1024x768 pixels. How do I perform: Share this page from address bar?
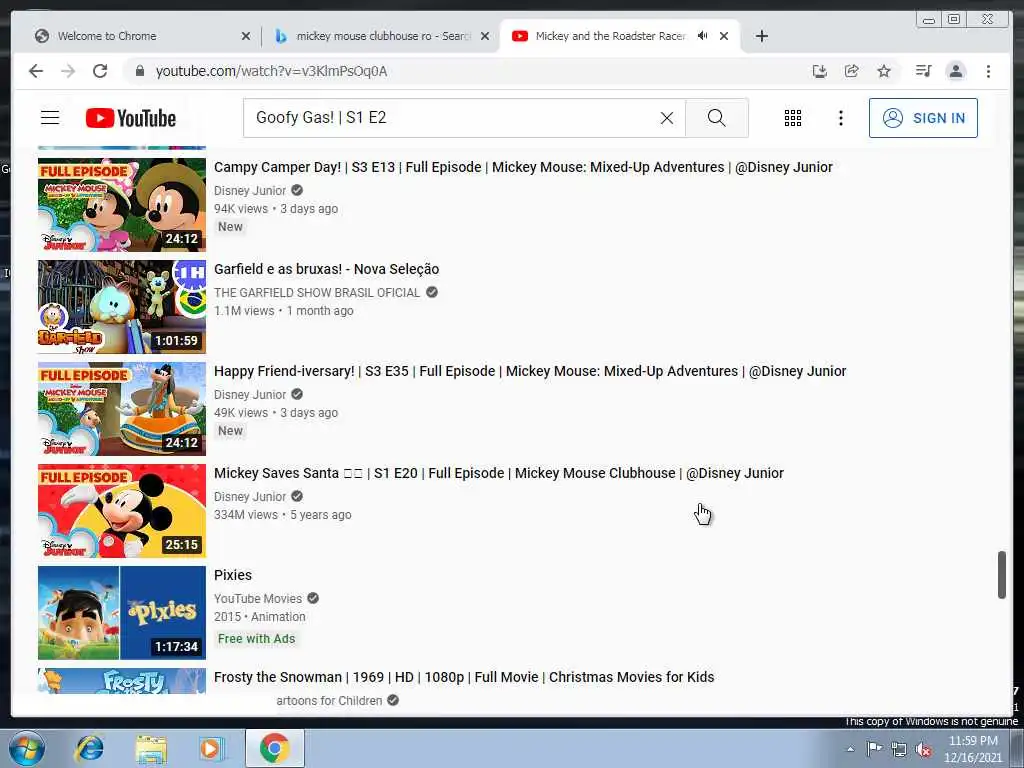click(x=852, y=71)
